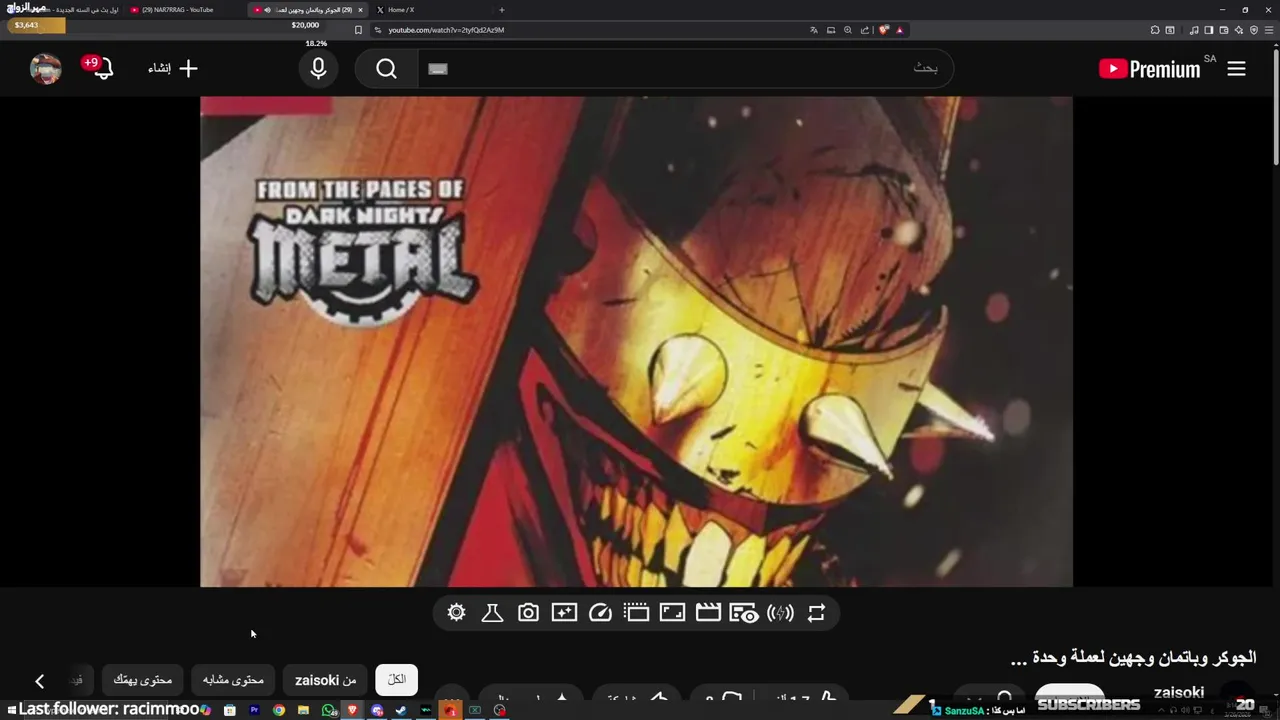1280x720 pixels.
Task: Open Premiere Pro from the taskbar
Action: 254,710
